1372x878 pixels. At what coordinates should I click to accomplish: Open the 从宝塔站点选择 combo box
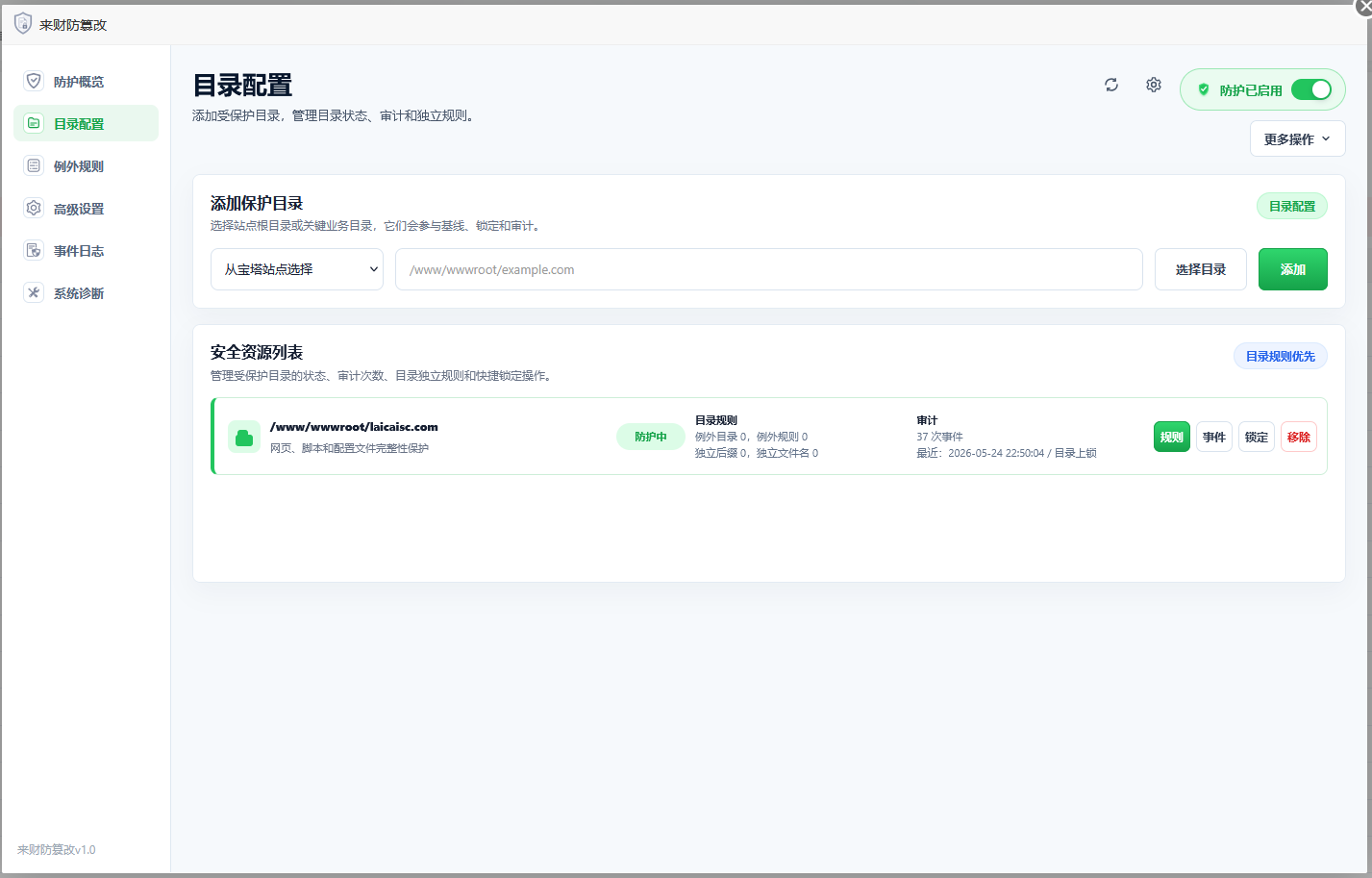click(297, 269)
